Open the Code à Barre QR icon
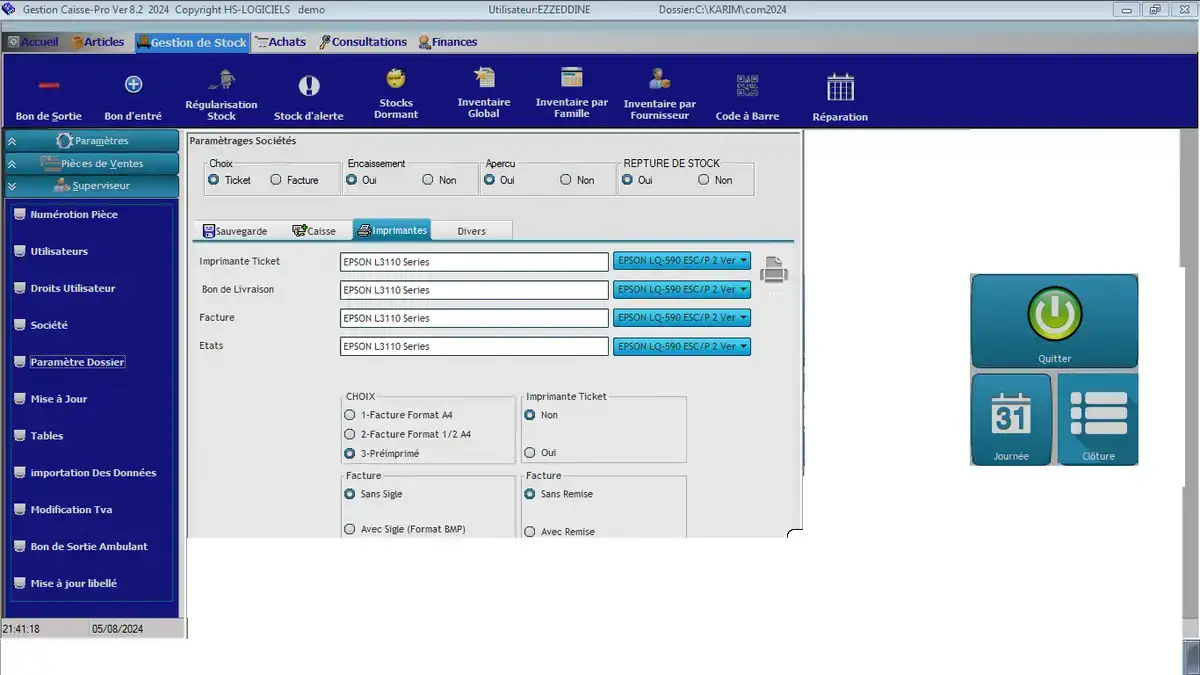 tap(747, 86)
